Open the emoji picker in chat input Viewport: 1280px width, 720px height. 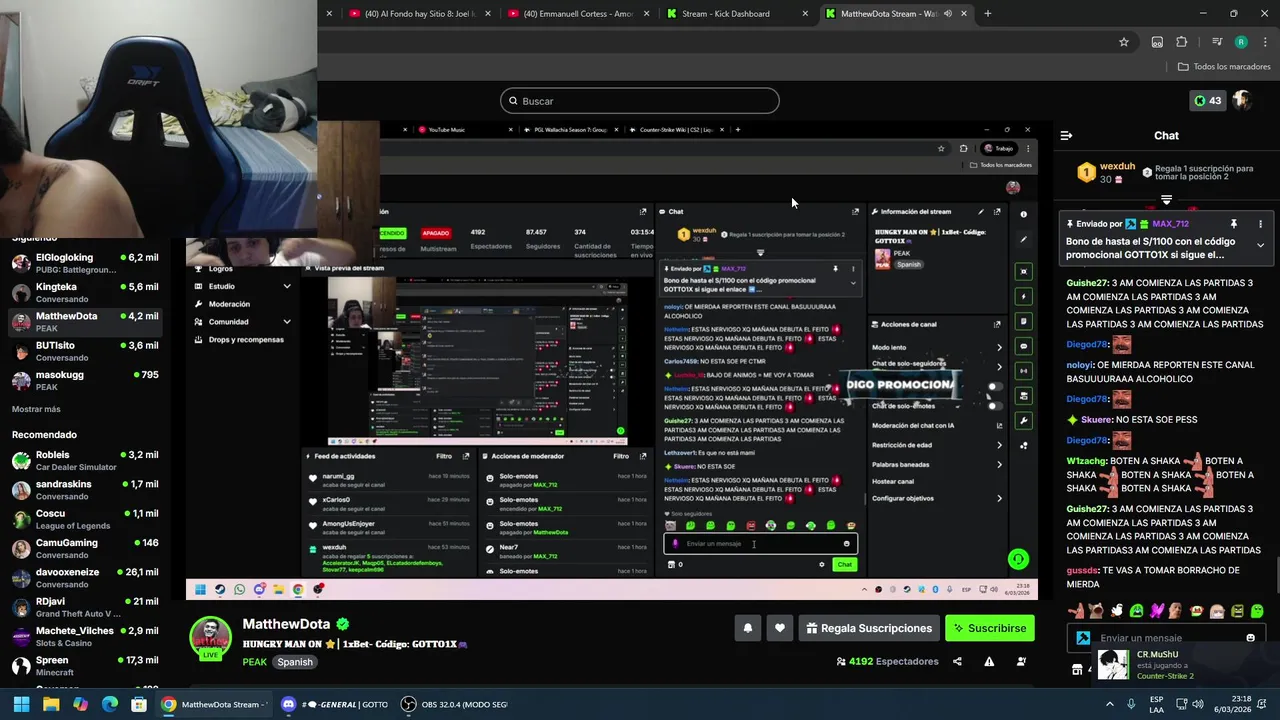pyautogui.click(x=1250, y=638)
